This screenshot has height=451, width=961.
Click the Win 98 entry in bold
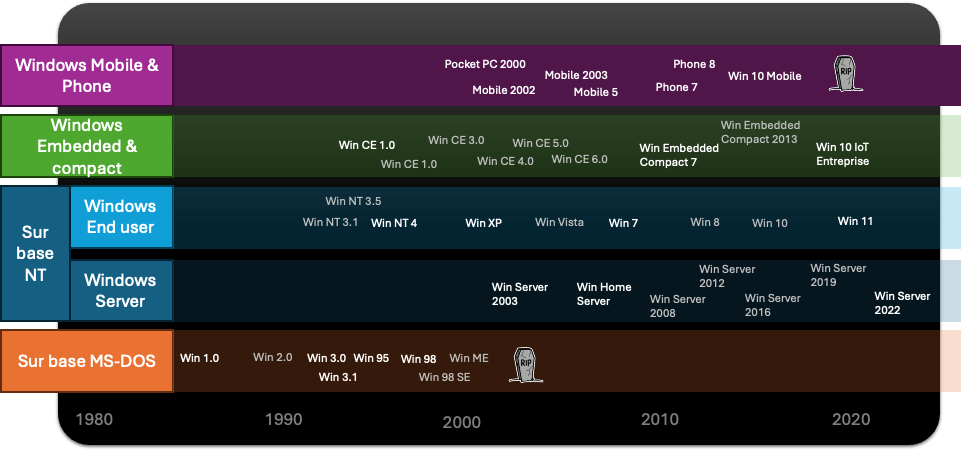coord(419,360)
